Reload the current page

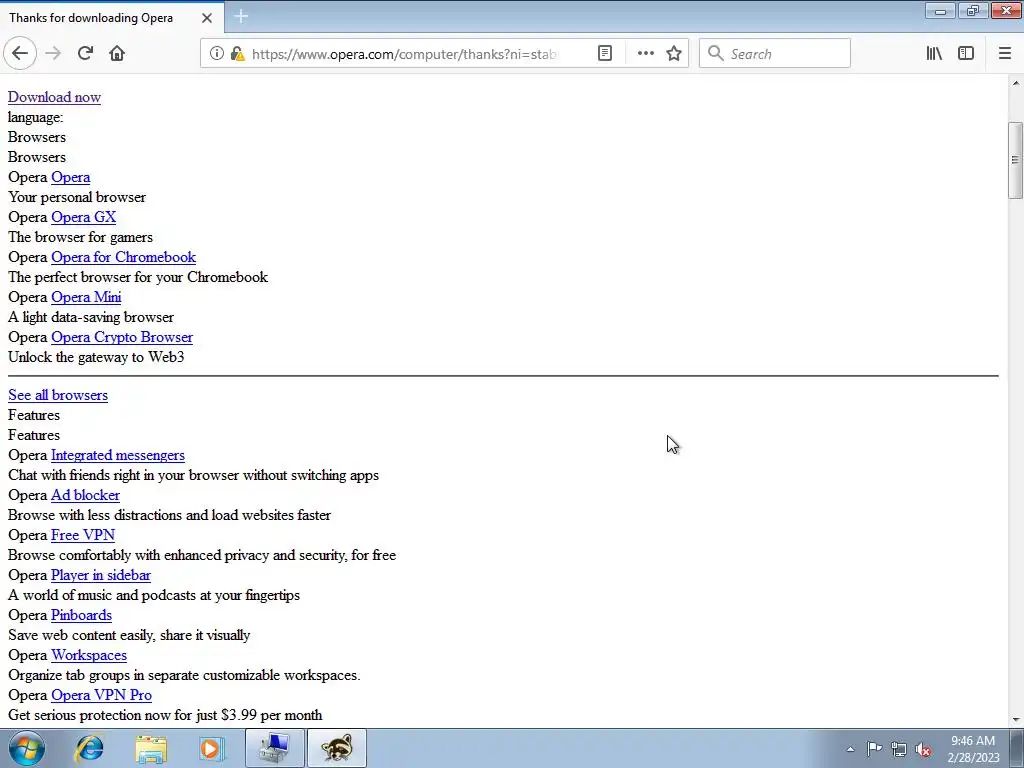[85, 54]
